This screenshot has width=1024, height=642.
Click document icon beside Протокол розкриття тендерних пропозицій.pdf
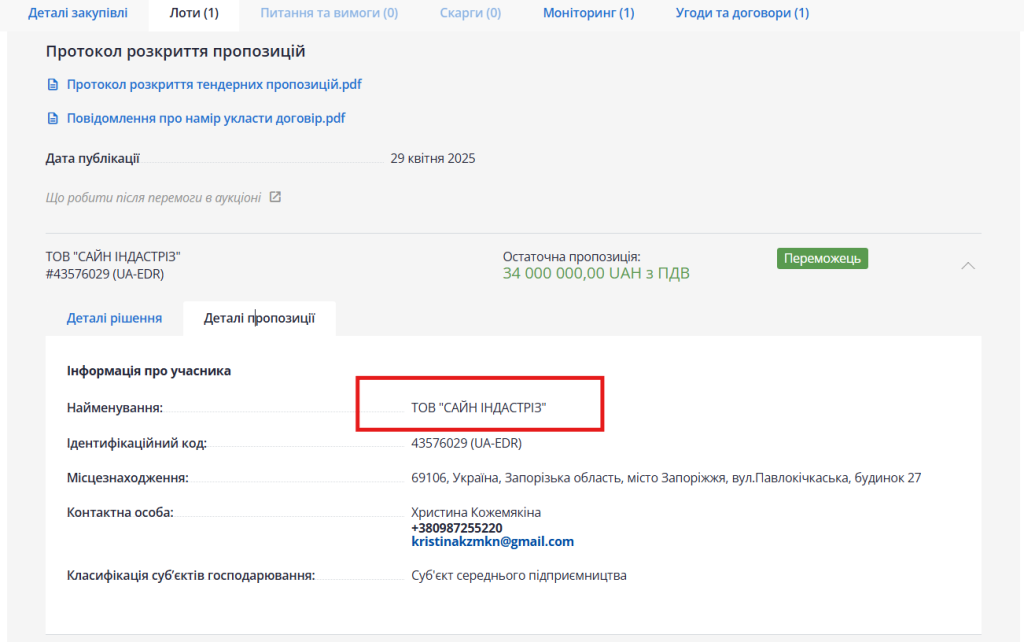pos(53,85)
